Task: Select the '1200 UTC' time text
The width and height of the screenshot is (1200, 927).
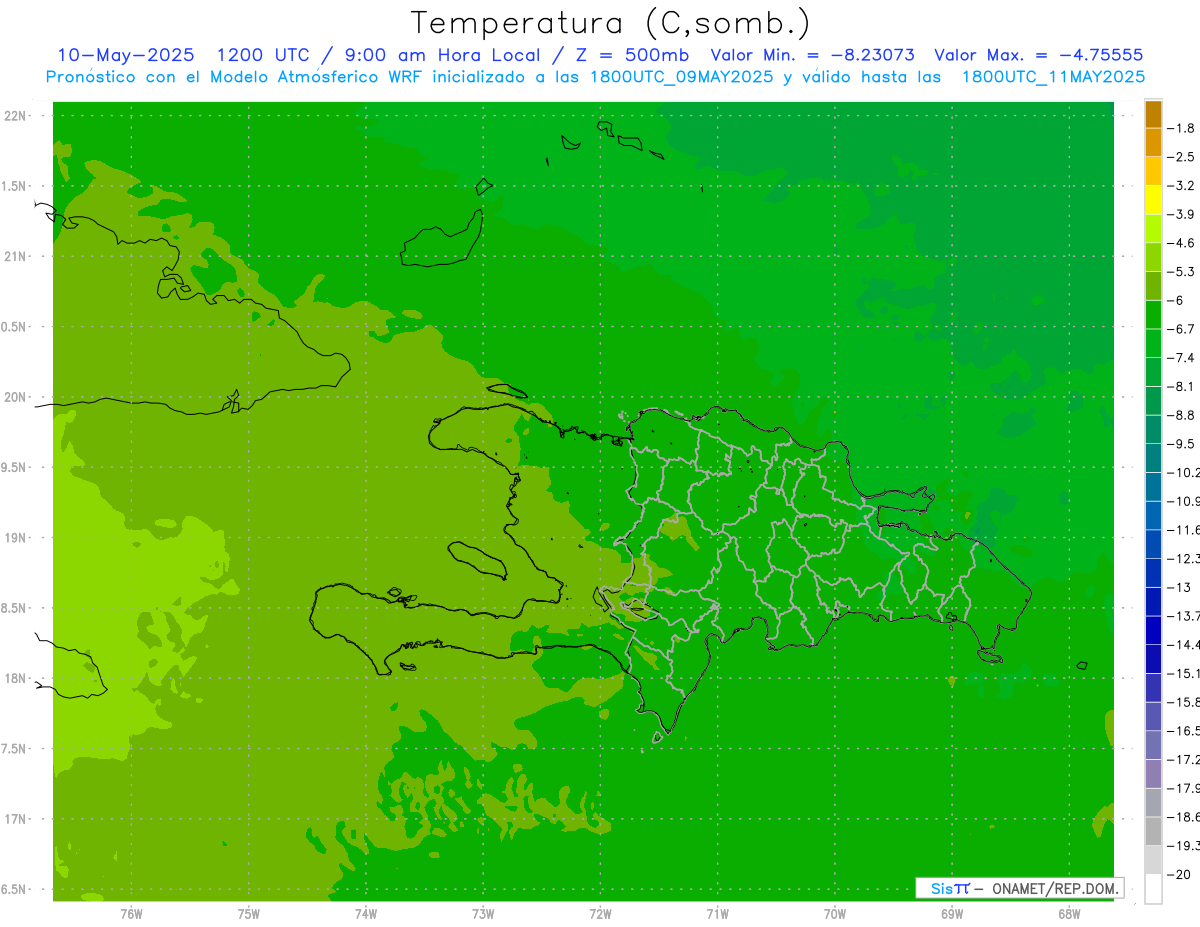Action: click(263, 55)
